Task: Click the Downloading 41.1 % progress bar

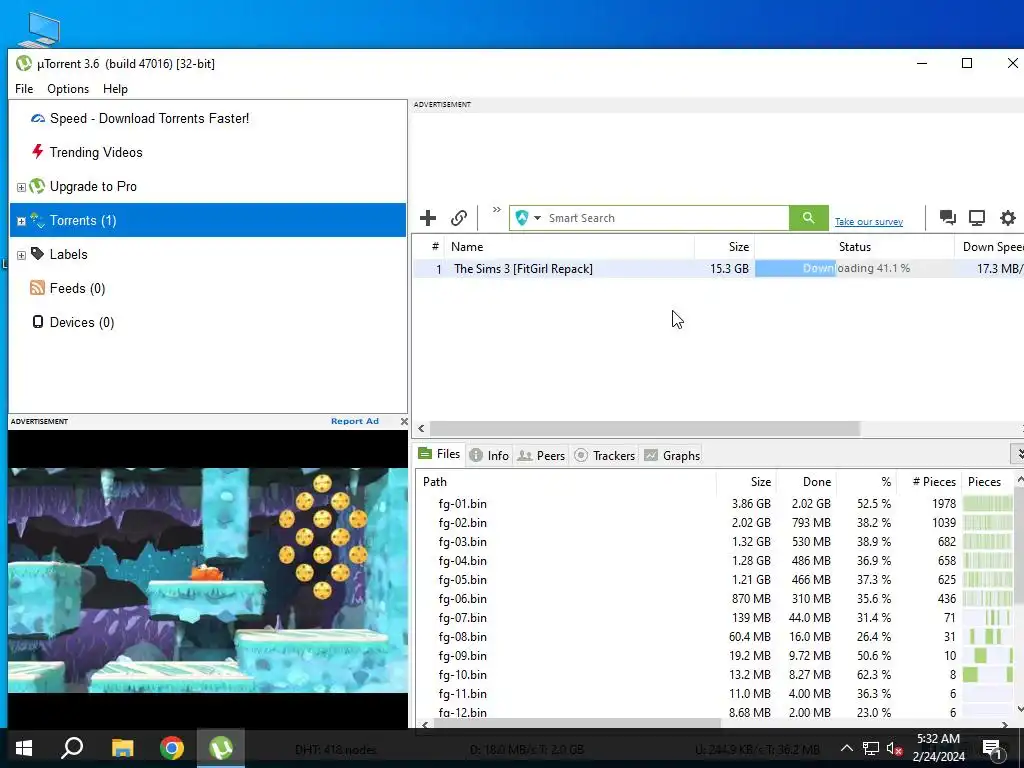Action: tap(854, 268)
